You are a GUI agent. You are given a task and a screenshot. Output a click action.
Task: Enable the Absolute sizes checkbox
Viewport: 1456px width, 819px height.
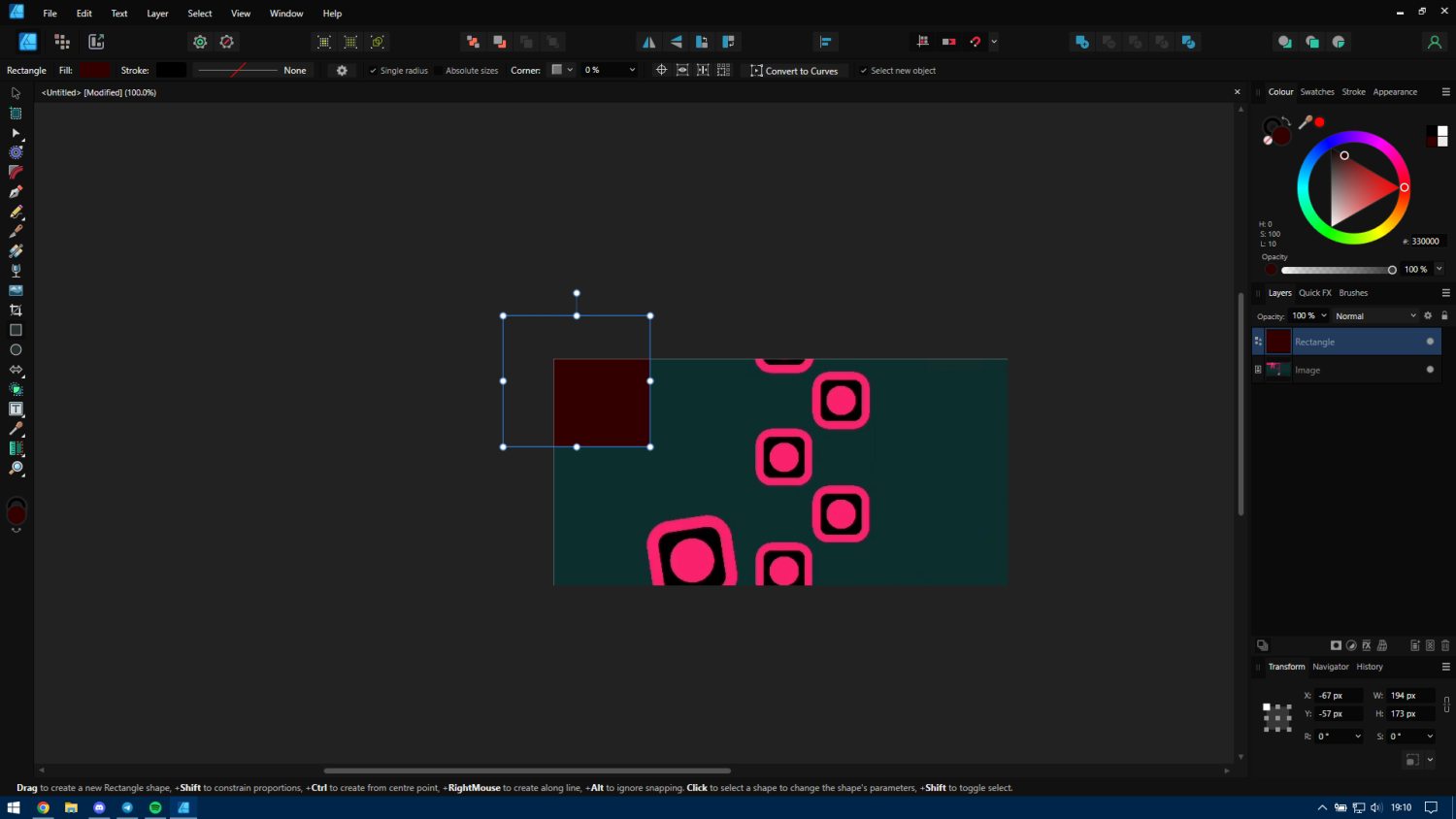point(439,71)
